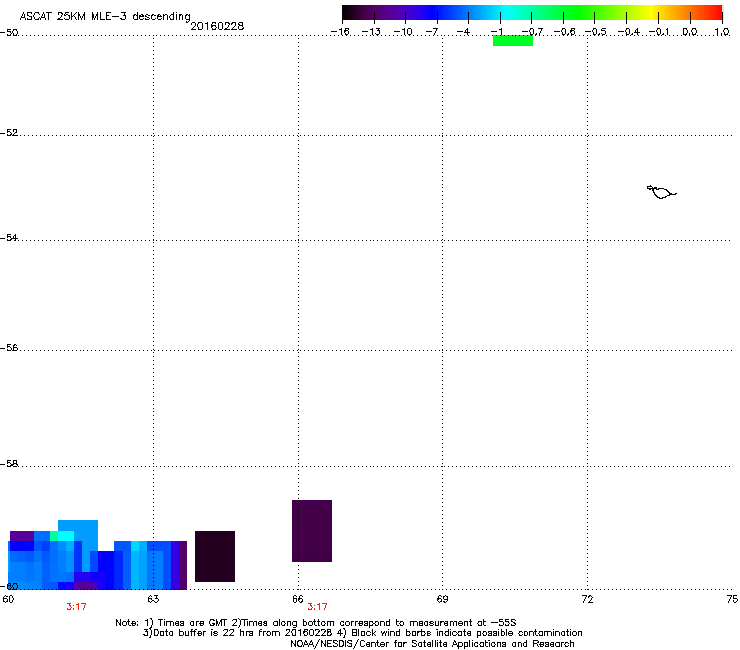The image size is (740, 650).
Task: Click the red 3:17 label beside longitude 66
Action: [x=317, y=607]
